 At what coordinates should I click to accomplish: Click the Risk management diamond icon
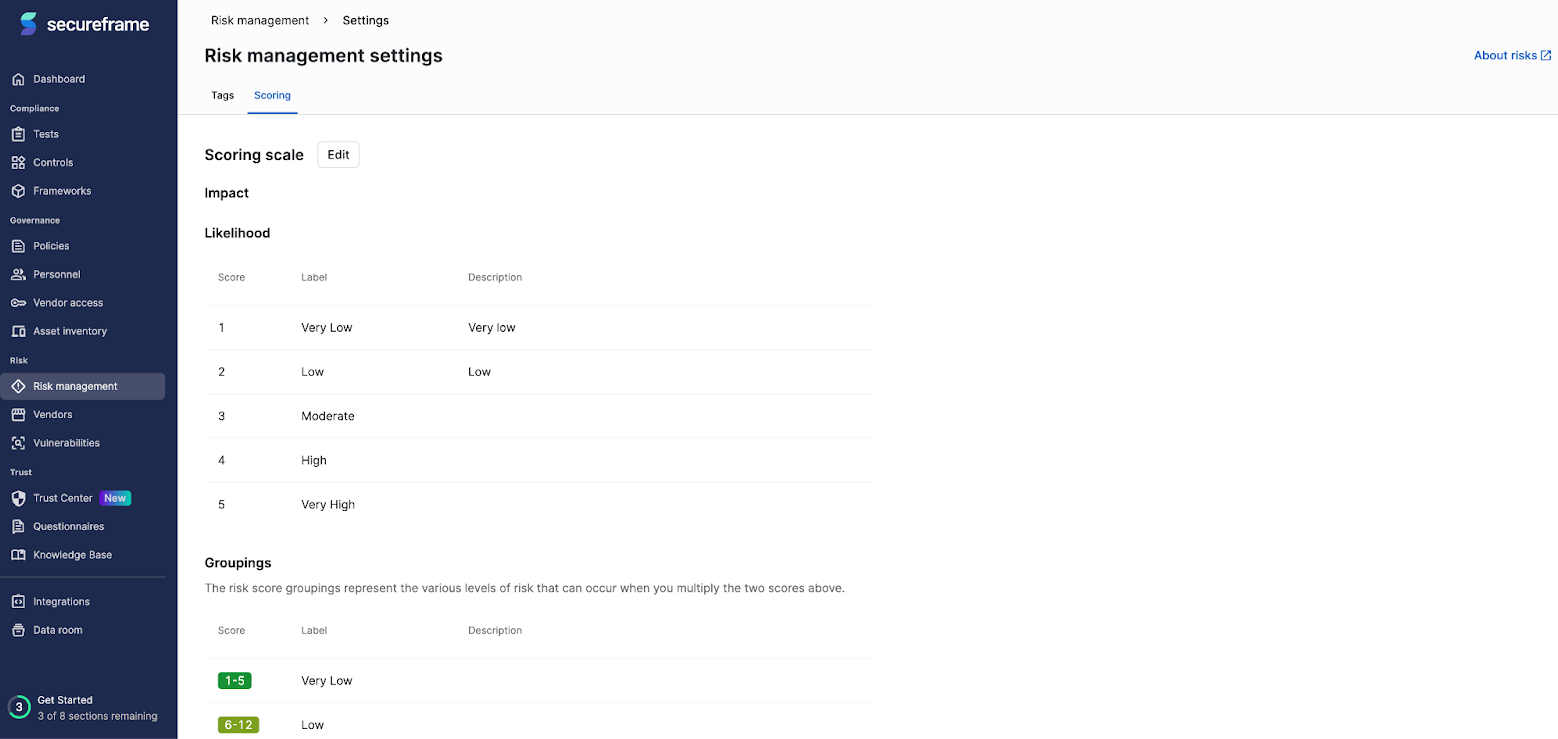pos(18,386)
